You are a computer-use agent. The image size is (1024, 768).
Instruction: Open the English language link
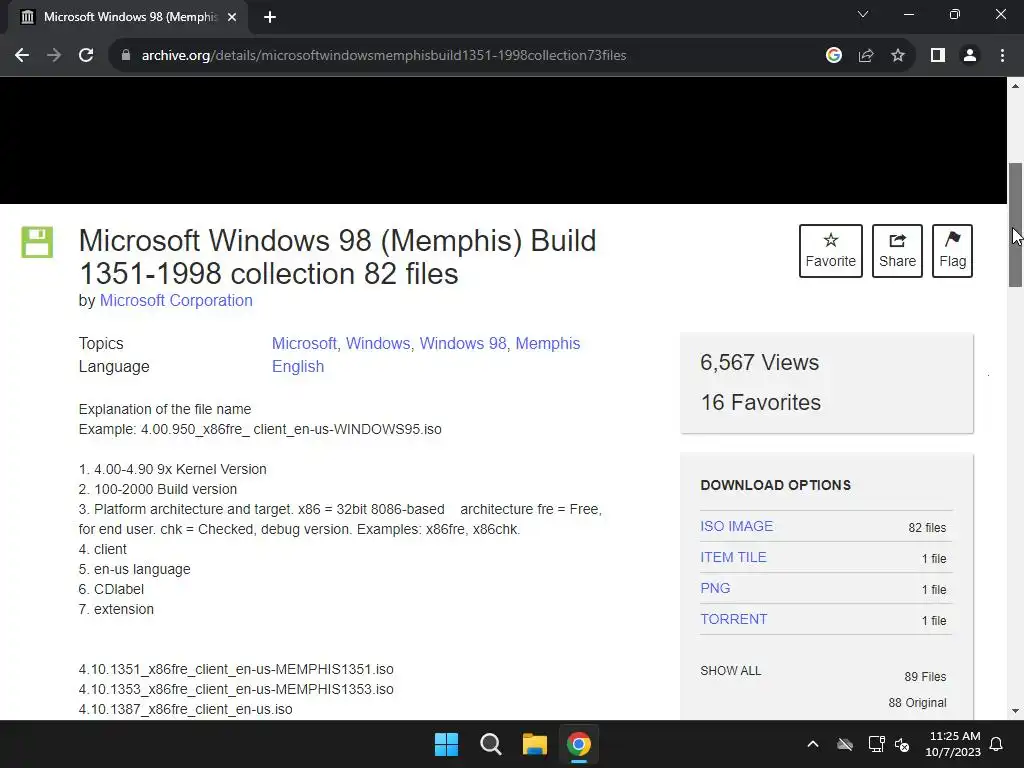click(298, 366)
